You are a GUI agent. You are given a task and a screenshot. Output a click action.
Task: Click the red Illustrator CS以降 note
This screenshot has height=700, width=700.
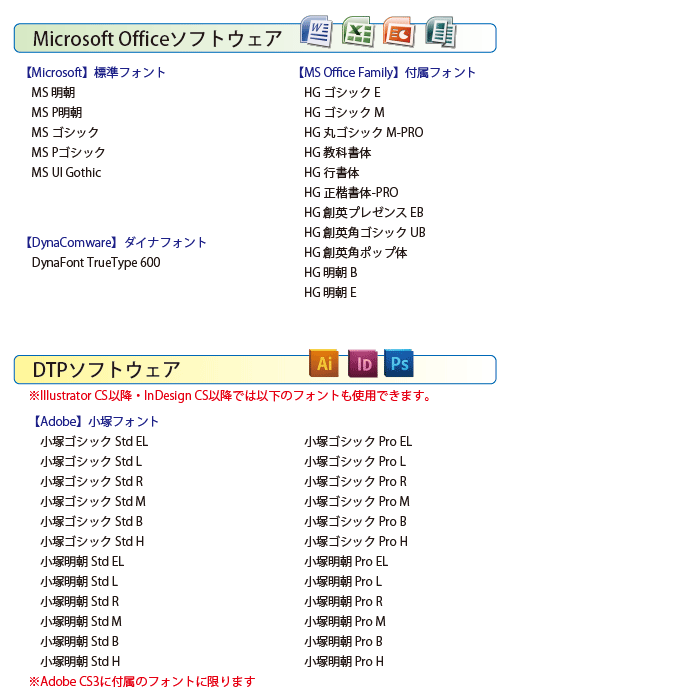tap(230, 396)
